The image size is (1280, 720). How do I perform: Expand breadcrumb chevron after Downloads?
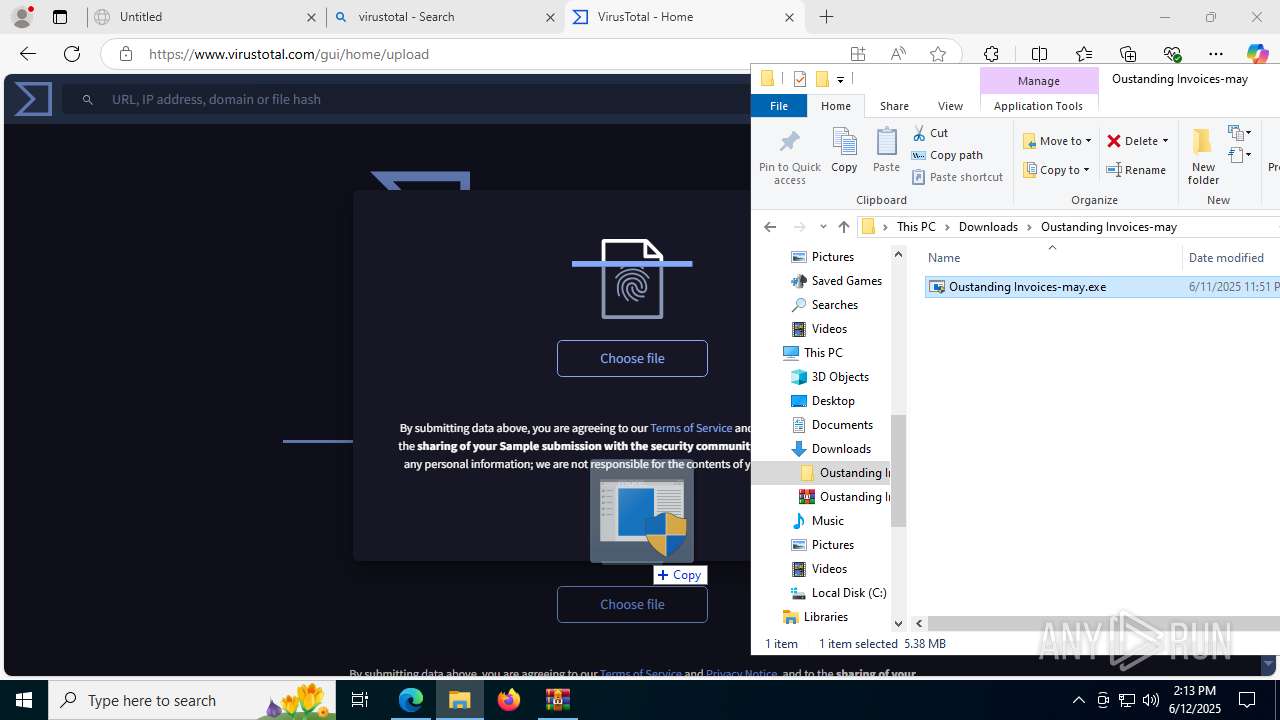tap(1028, 227)
